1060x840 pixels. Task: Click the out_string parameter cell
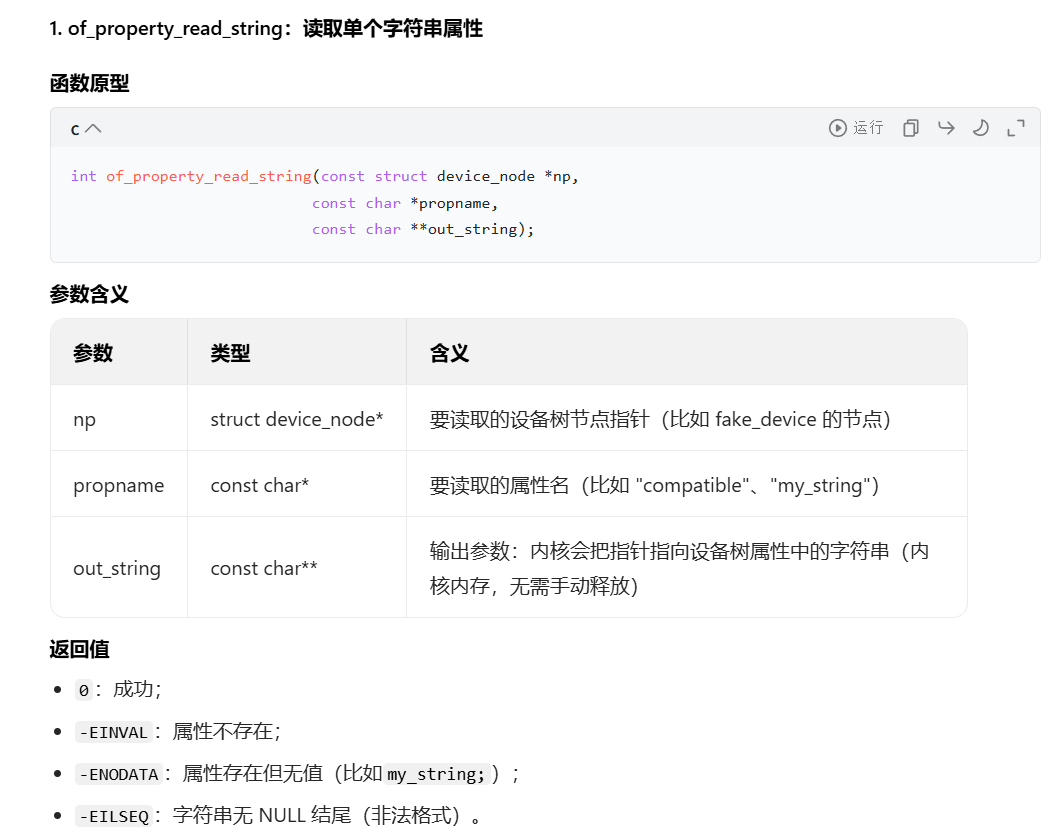[x=119, y=568]
